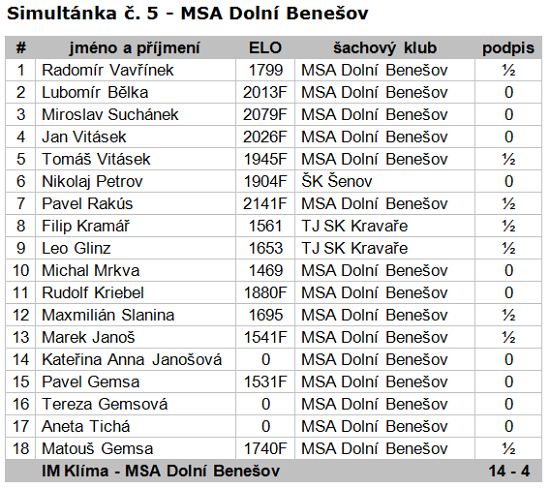Select the Filip Kramář name cell
This screenshot has height=488, width=550.
pyautogui.click(x=135, y=226)
